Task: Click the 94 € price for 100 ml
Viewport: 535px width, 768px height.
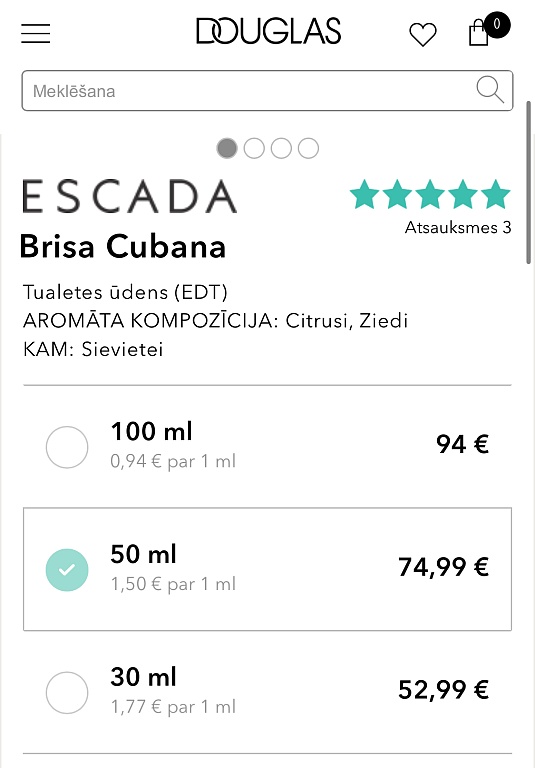Action: click(x=462, y=444)
